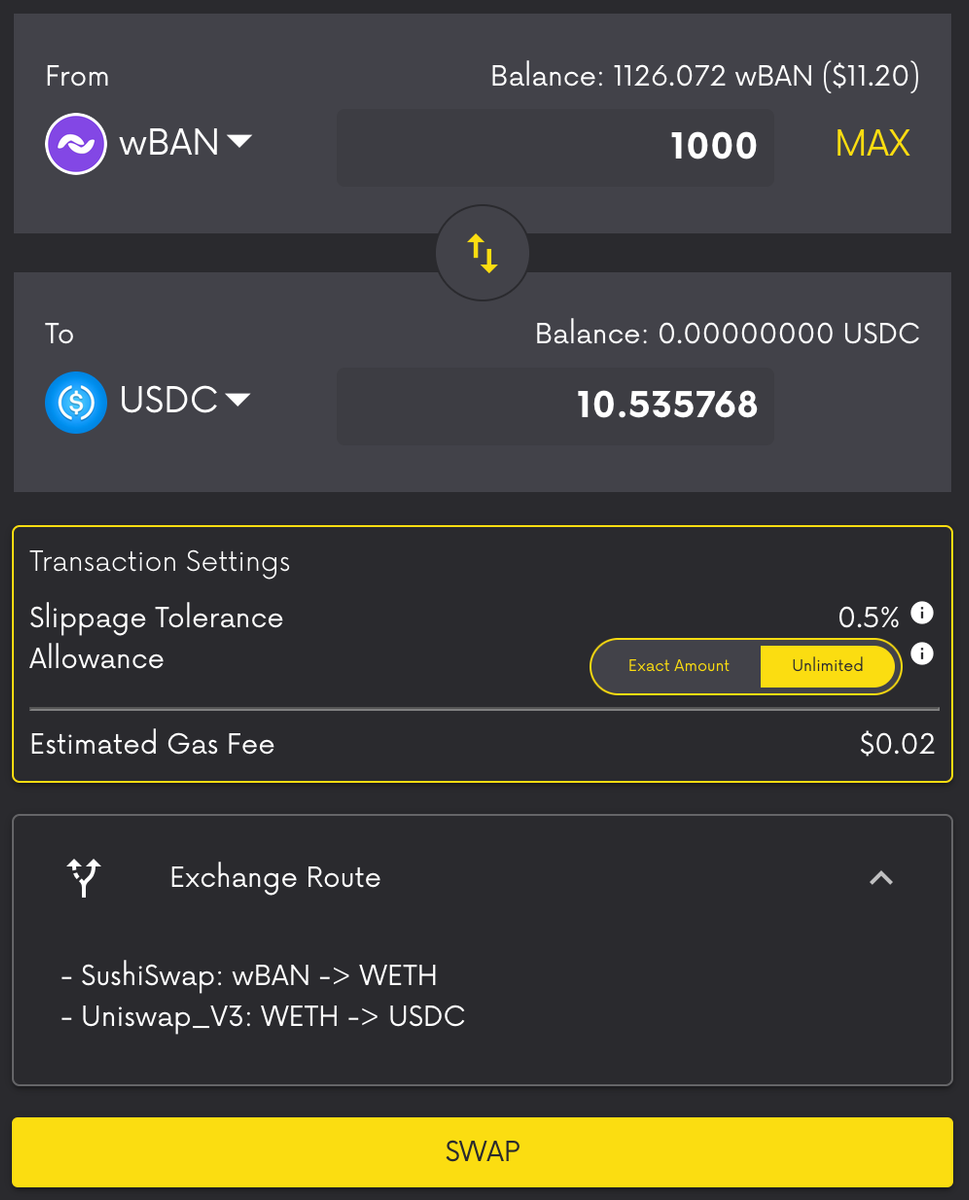This screenshot has width=969, height=1200.
Task: Click the 1000 wBAN amount field
Action: coord(555,148)
